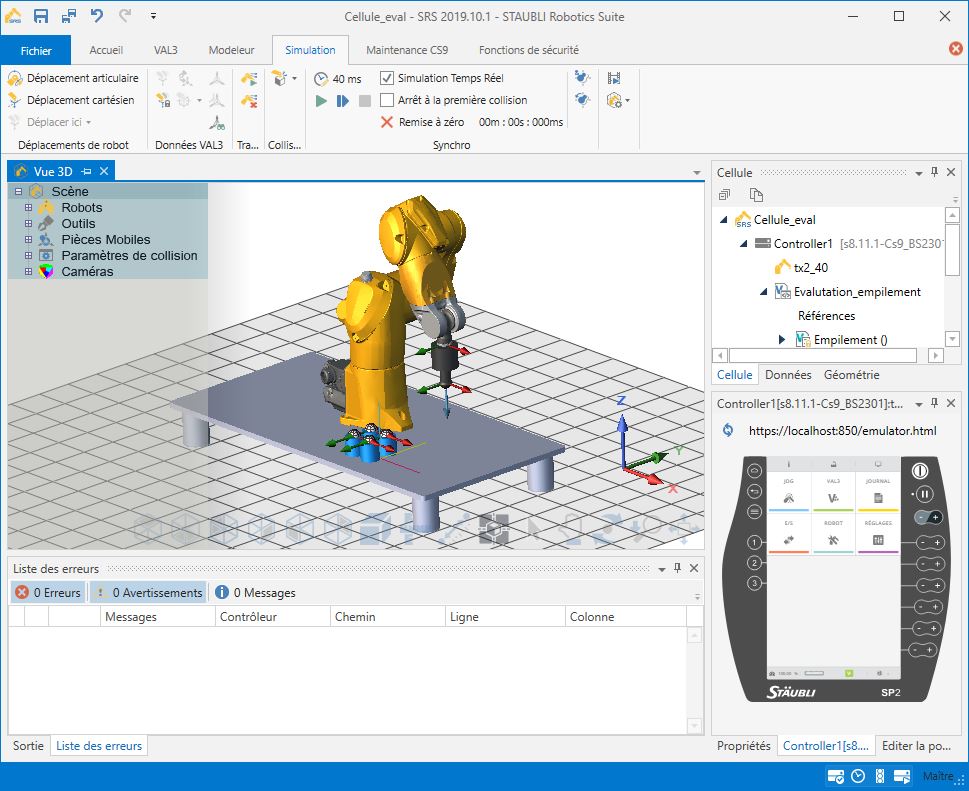Select the Déplacement cartésien tool

click(x=71, y=100)
